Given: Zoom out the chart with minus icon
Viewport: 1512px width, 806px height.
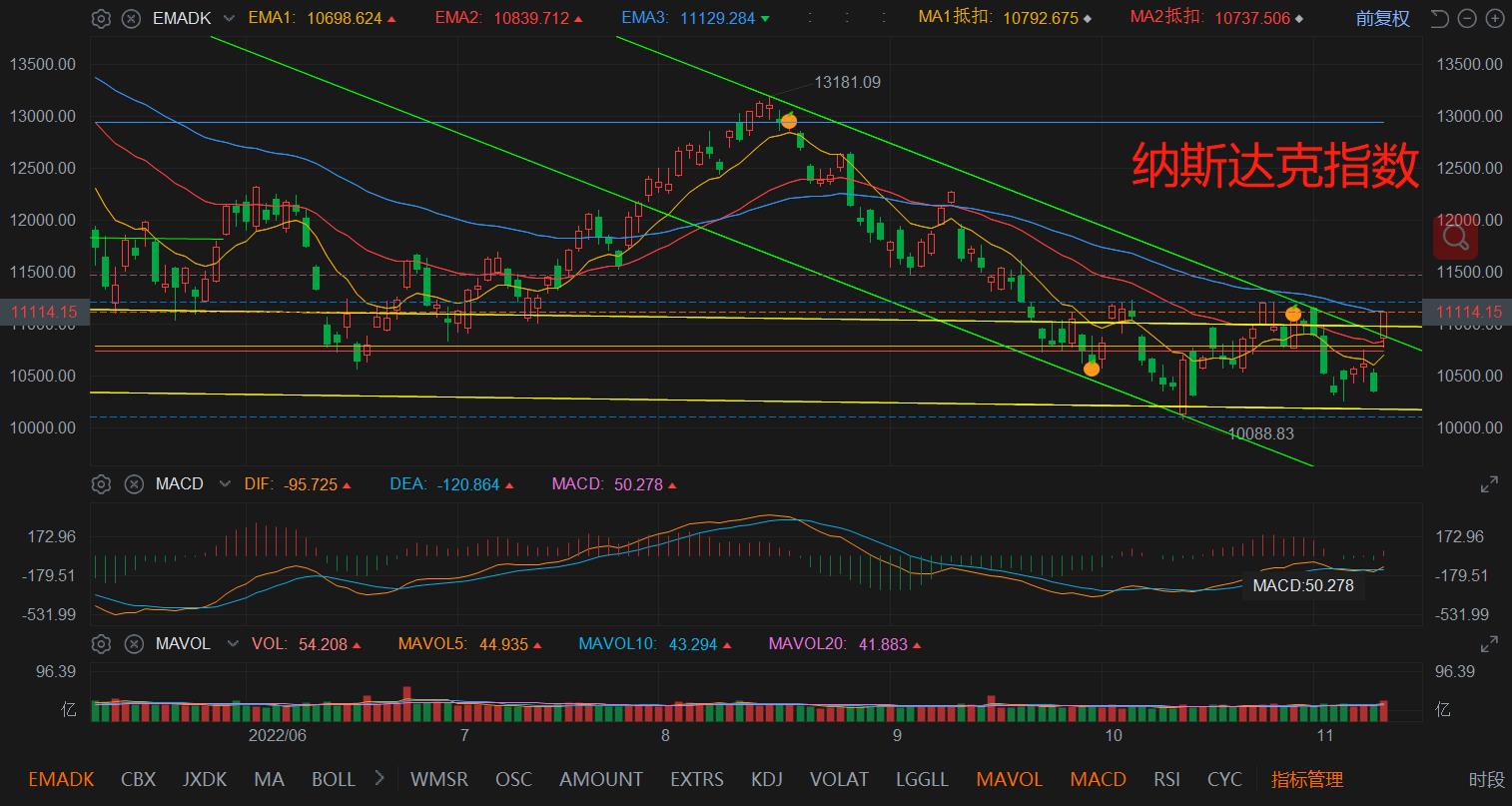Looking at the screenshot, I should coord(1466,18).
